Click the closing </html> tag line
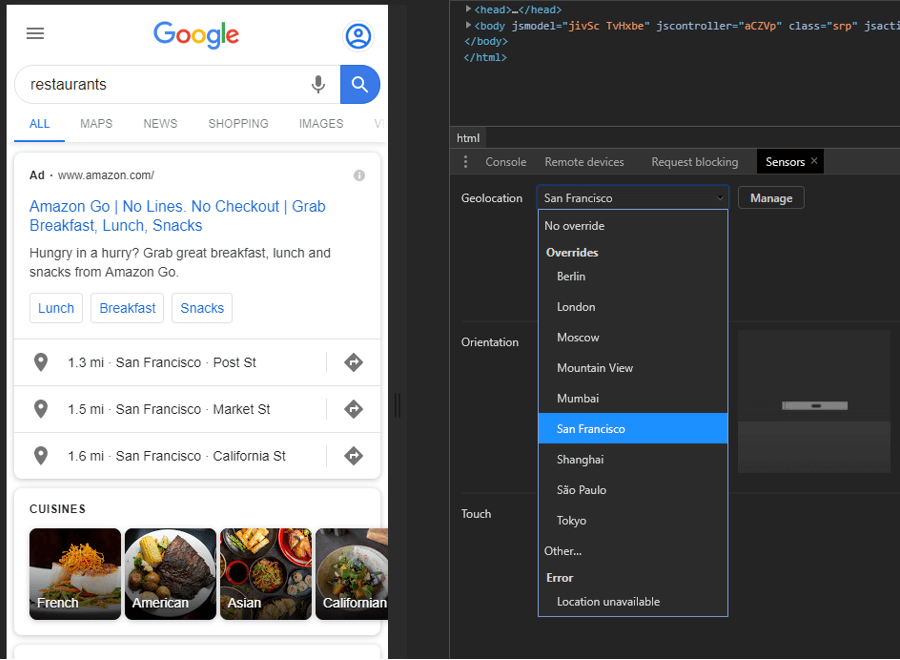 pyautogui.click(x=485, y=57)
